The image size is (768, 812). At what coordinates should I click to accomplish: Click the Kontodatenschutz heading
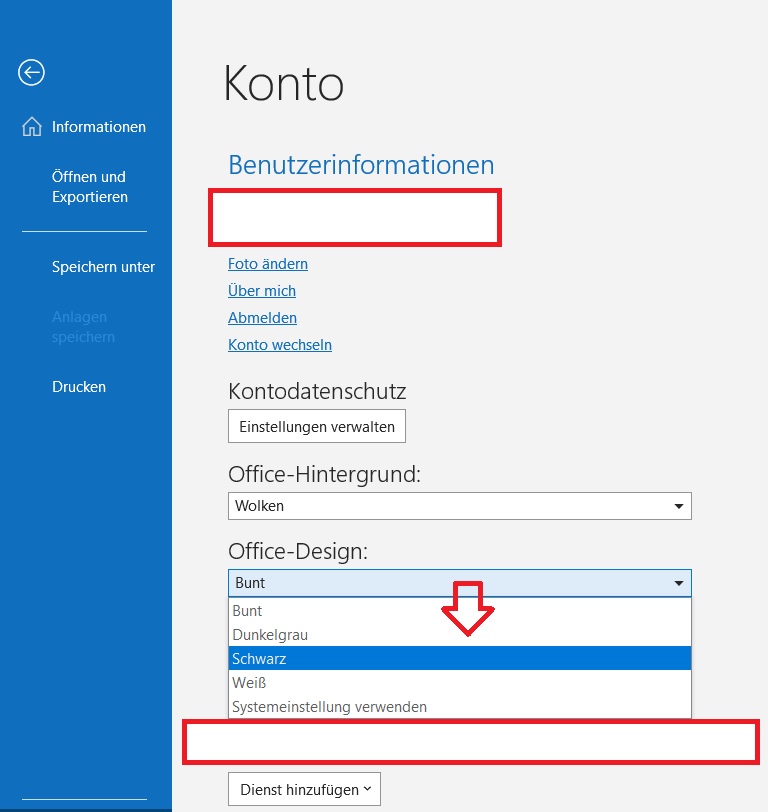tap(317, 391)
